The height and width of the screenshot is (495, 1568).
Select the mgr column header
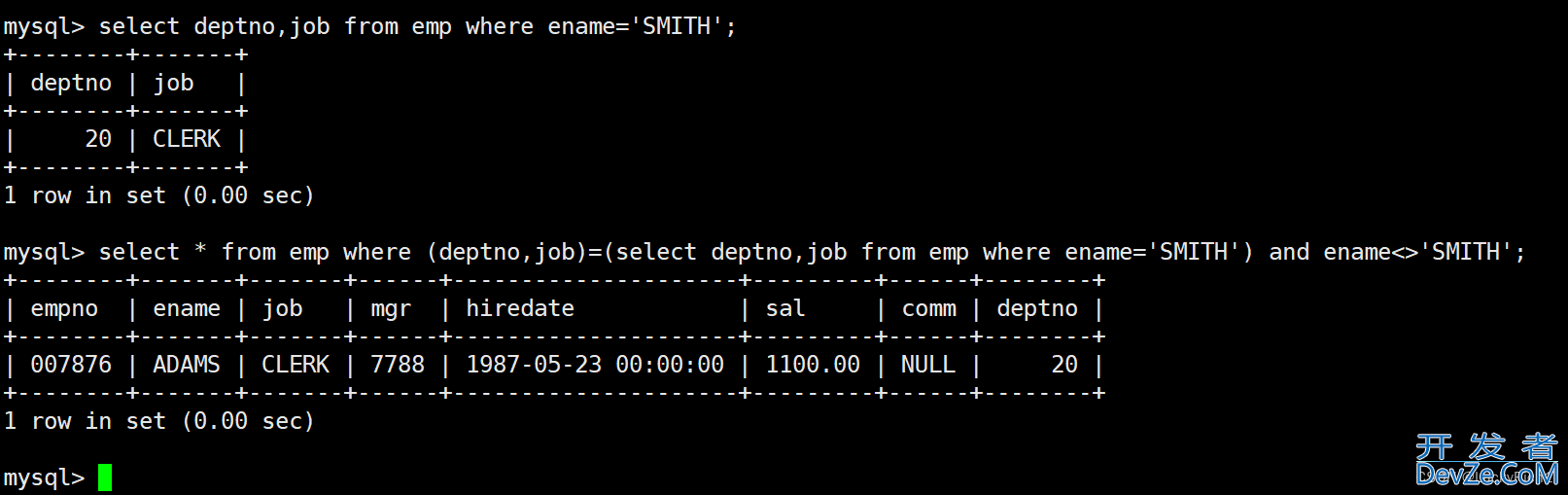point(391,309)
